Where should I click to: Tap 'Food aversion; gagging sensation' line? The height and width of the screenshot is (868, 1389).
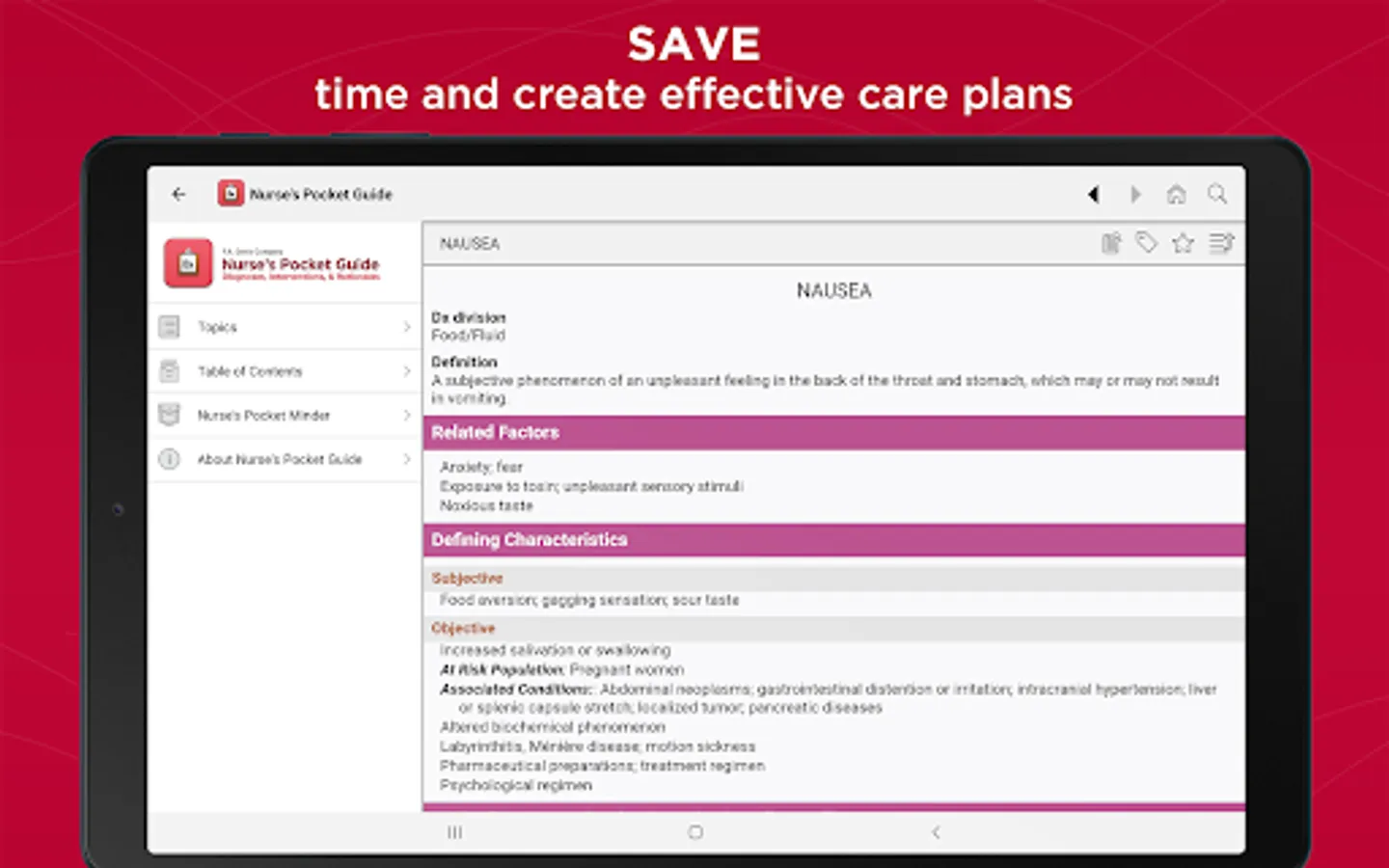tap(589, 600)
